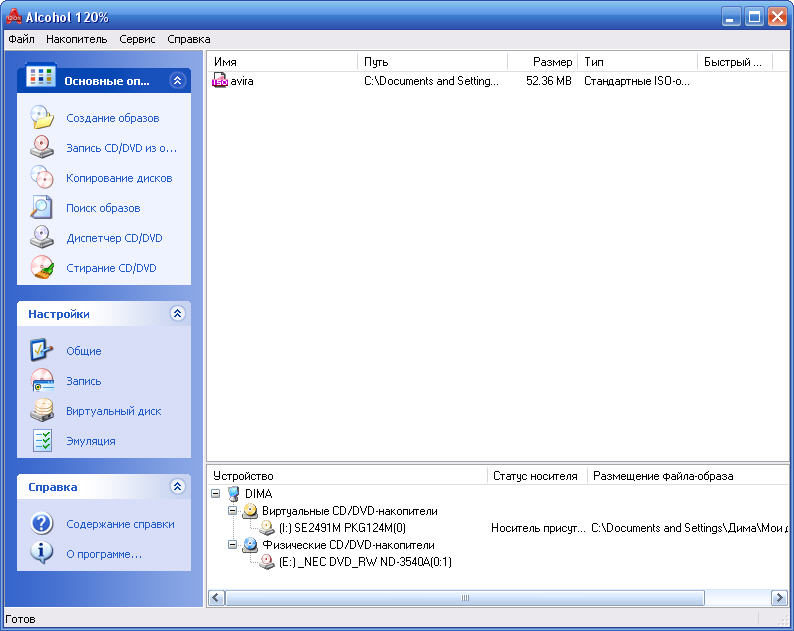The image size is (794, 631).
Task: Click the Общие settings icon
Action: click(42, 350)
